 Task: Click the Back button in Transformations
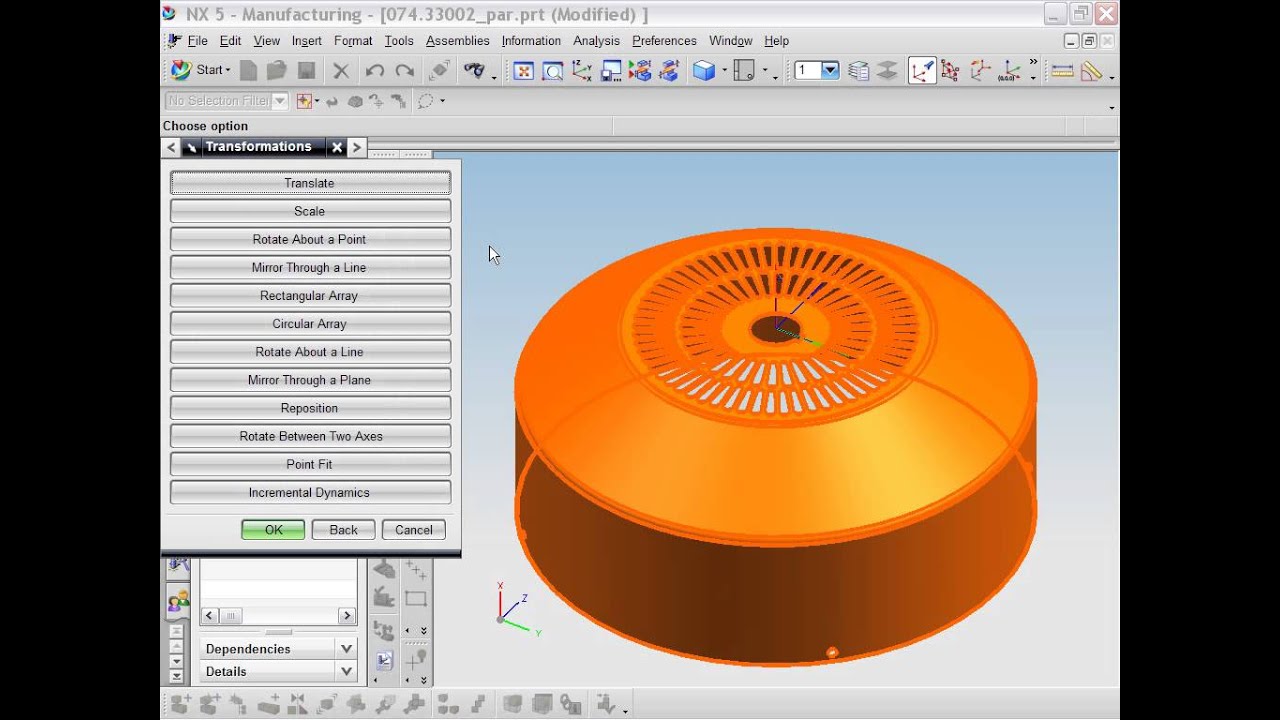click(x=343, y=530)
